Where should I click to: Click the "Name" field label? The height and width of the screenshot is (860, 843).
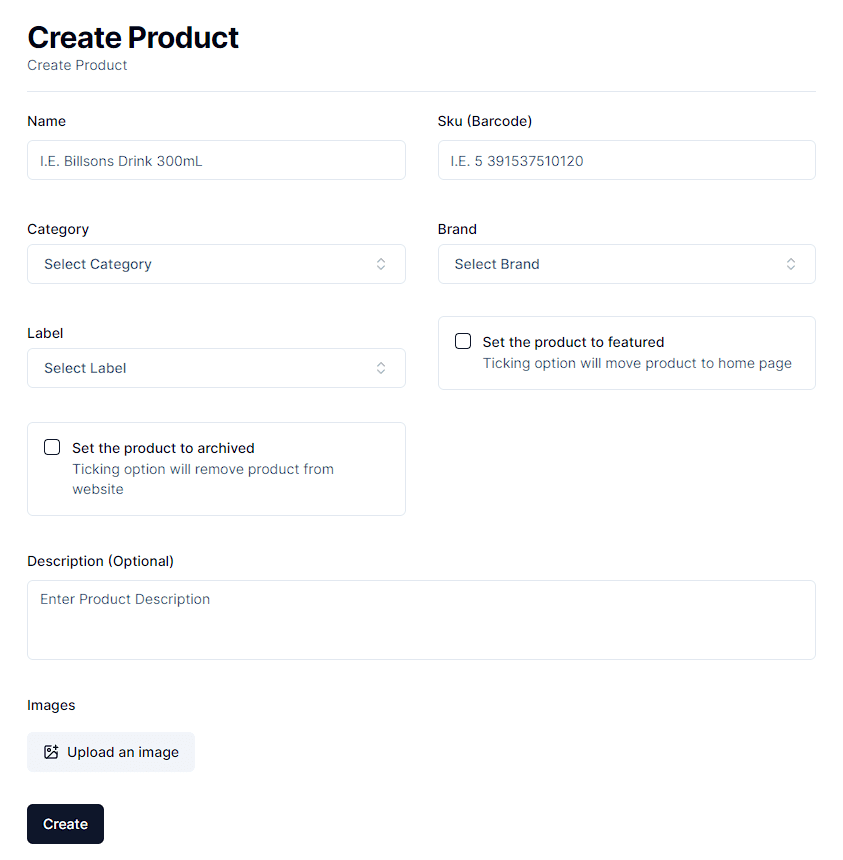coord(46,121)
